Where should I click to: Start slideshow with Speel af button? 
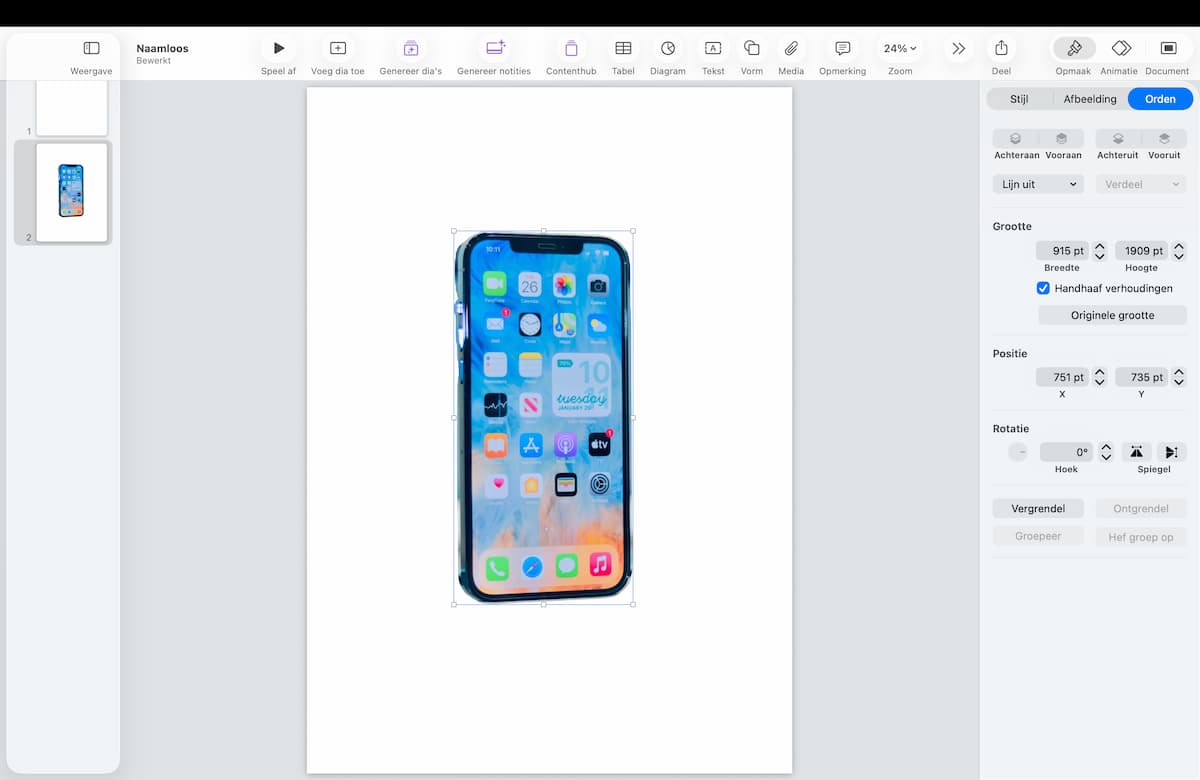[x=279, y=48]
